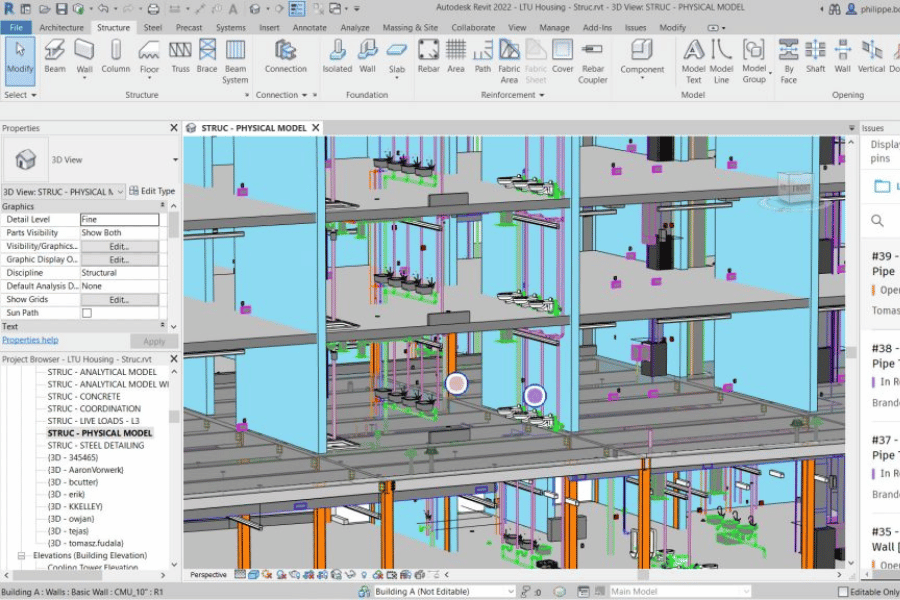This screenshot has height=600, width=900.
Task: Switch to the Annotate ribbon tab
Action: 309,28
